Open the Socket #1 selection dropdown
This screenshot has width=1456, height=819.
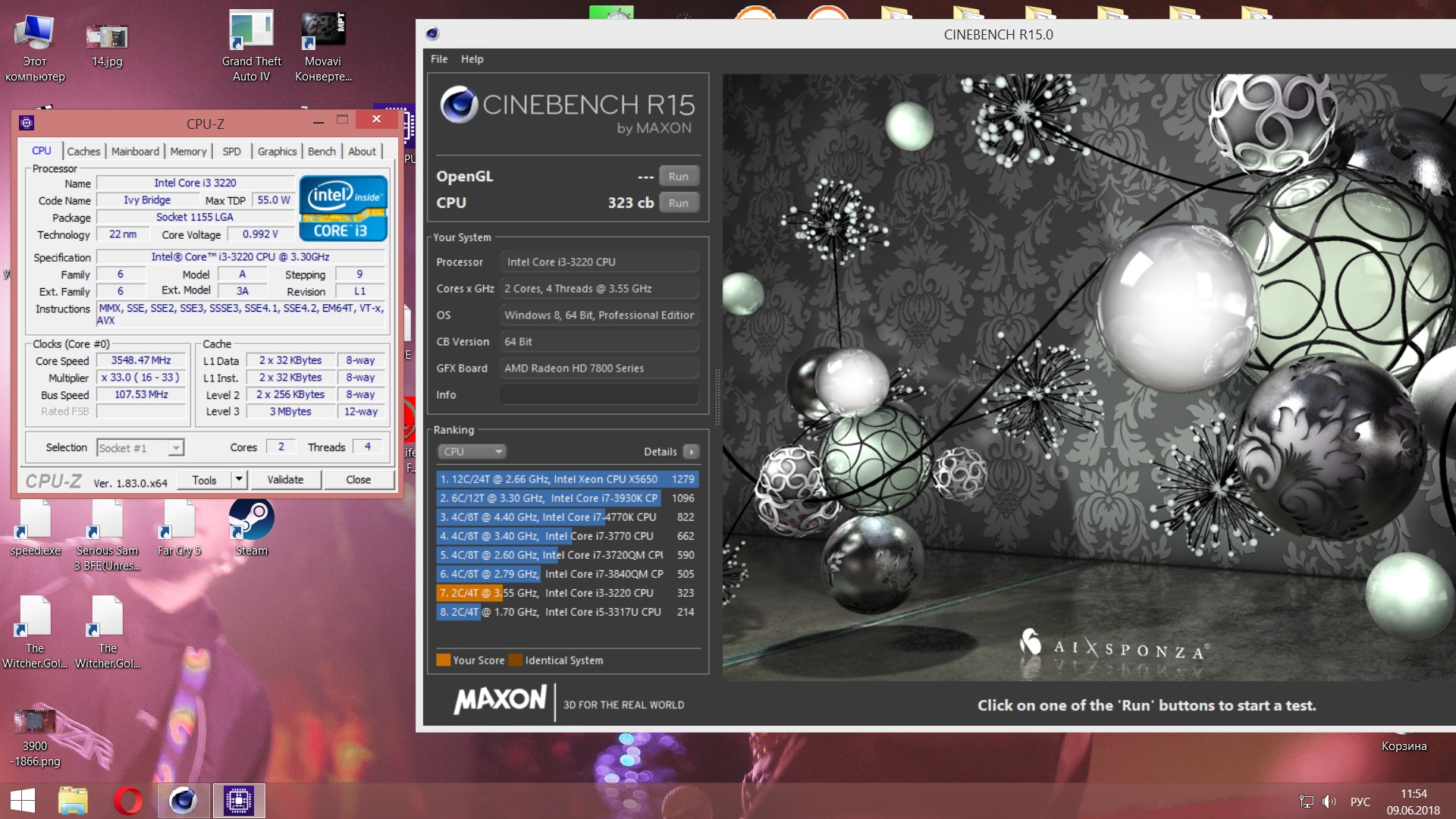click(x=140, y=448)
